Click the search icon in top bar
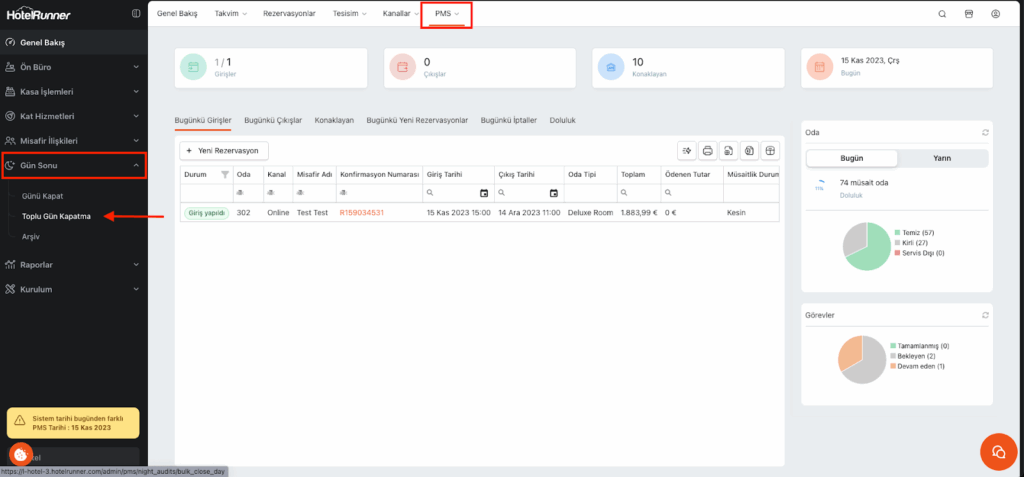 942,14
